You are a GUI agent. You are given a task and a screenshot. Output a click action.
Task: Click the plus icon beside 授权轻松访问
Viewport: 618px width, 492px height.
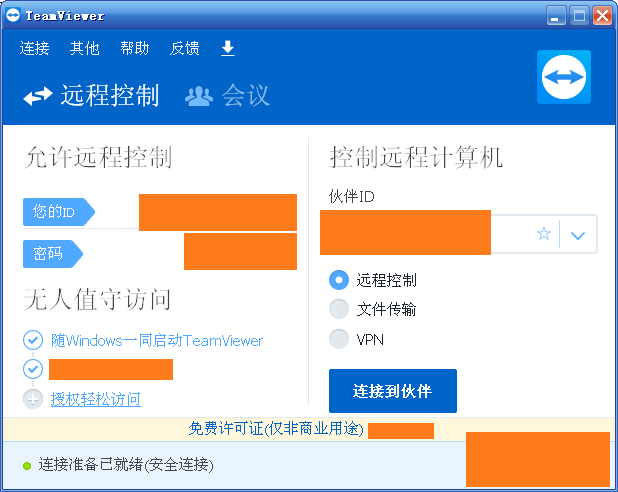click(x=33, y=399)
